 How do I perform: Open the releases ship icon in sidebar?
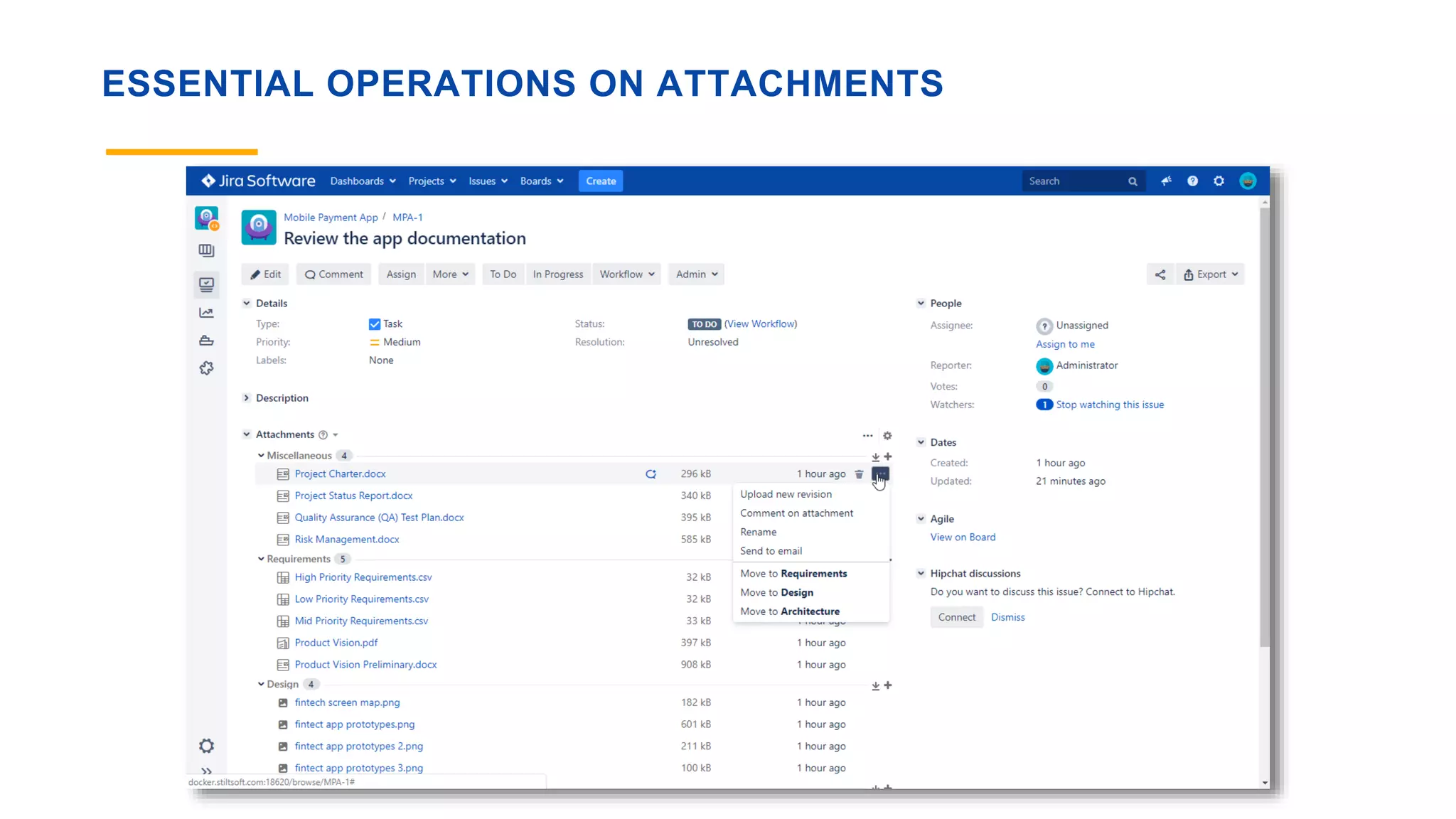coord(206,341)
